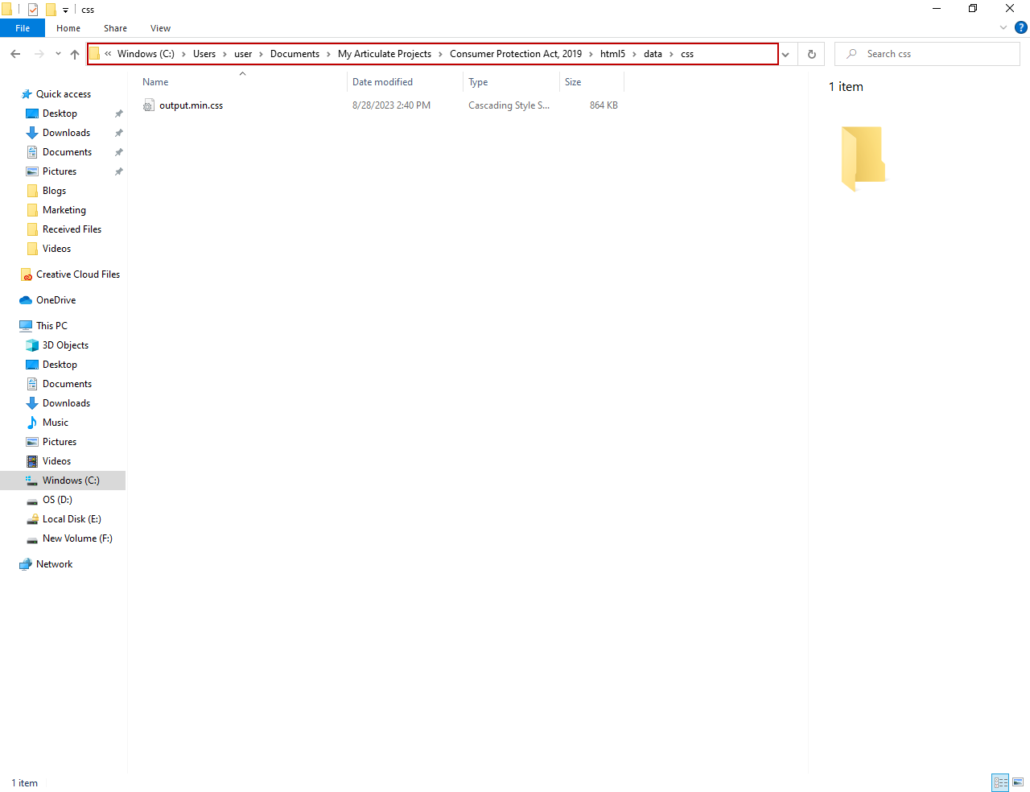
Task: Select Windows (C:) drive in sidebar
Action: pyautogui.click(x=62, y=480)
